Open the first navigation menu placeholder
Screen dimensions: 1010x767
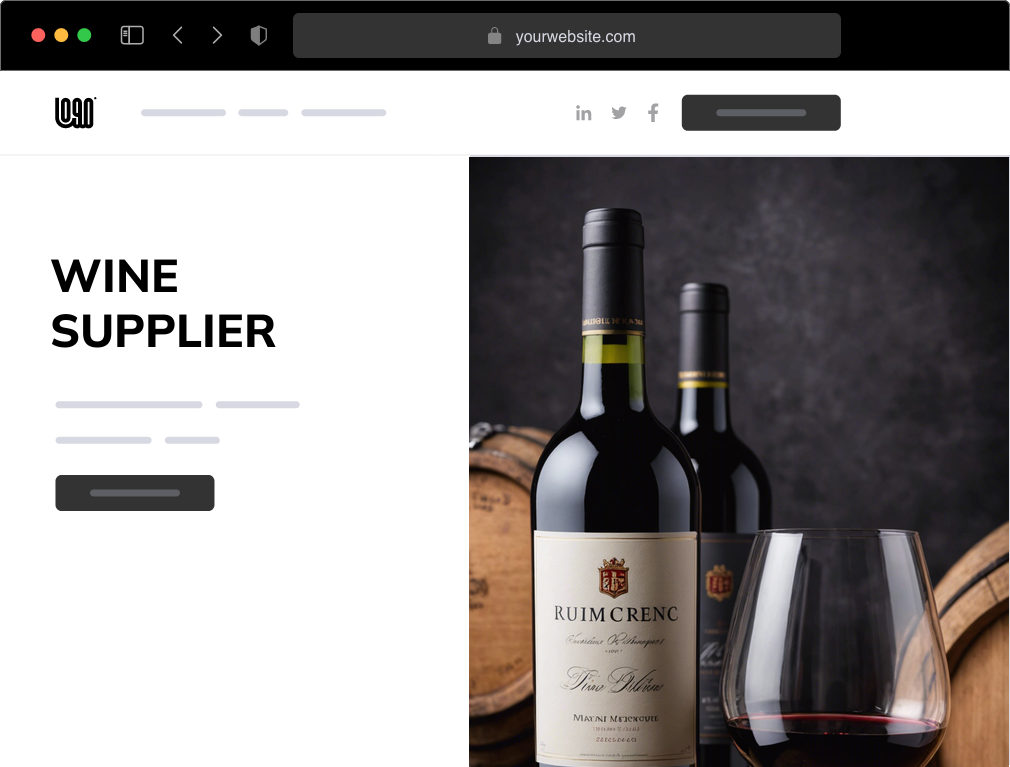(184, 113)
